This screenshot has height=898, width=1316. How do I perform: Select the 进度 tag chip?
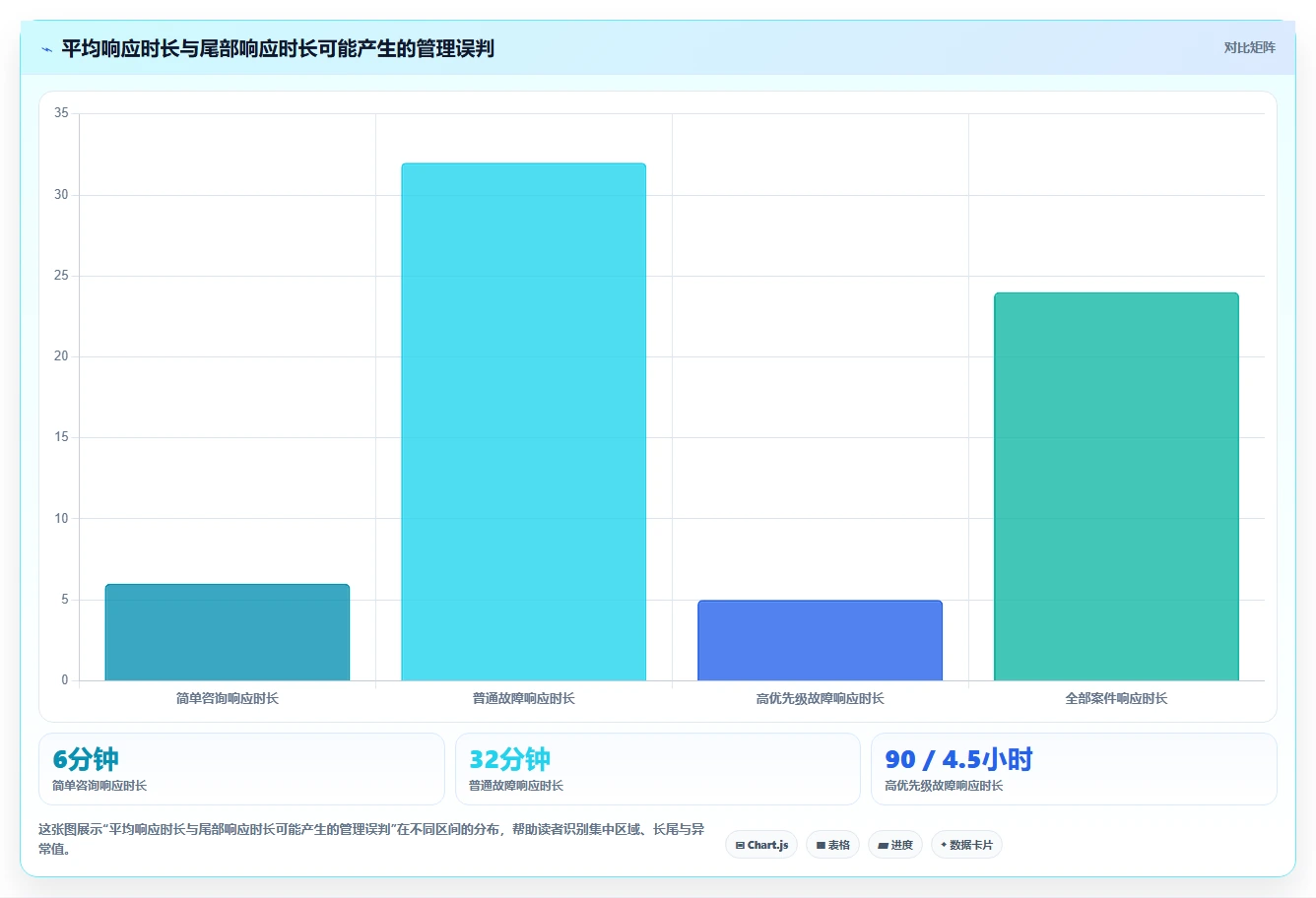(894, 845)
